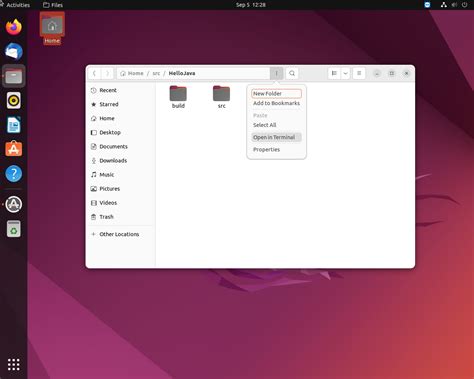
Task: Open Rhythmbox from the dock
Action: point(14,100)
